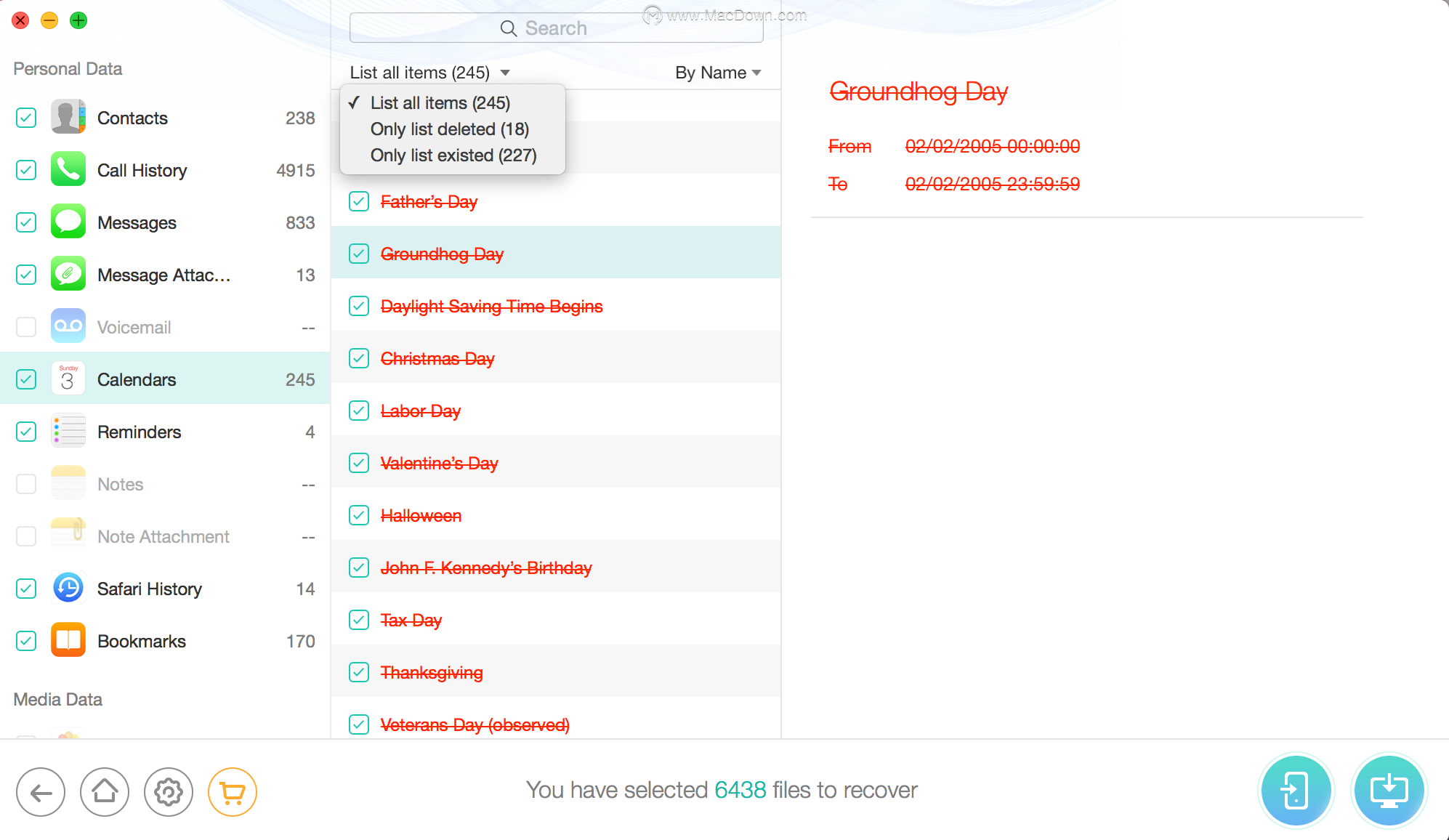Select the Labor Day entry
Viewport: 1449px width, 840px height.
pos(556,411)
